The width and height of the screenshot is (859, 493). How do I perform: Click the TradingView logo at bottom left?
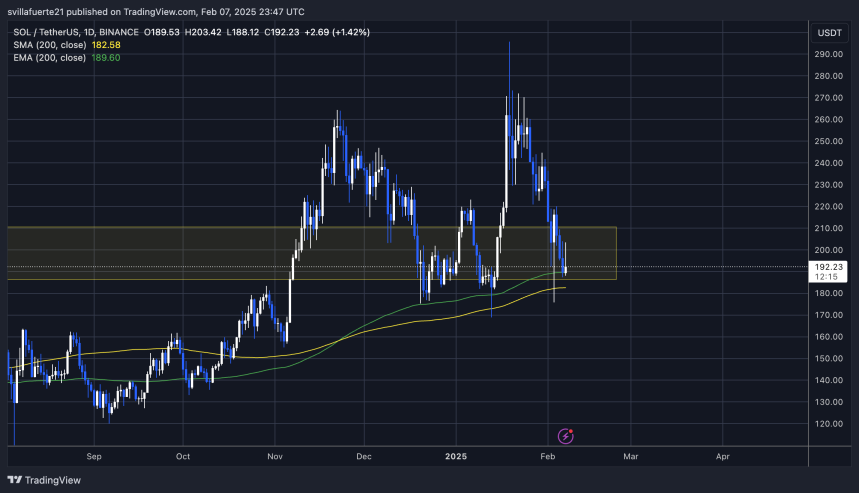44,480
